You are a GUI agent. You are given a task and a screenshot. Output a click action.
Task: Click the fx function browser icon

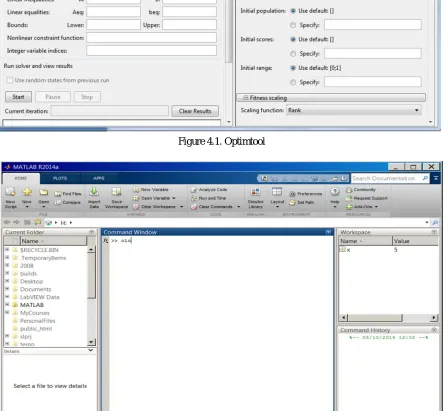coord(105,240)
